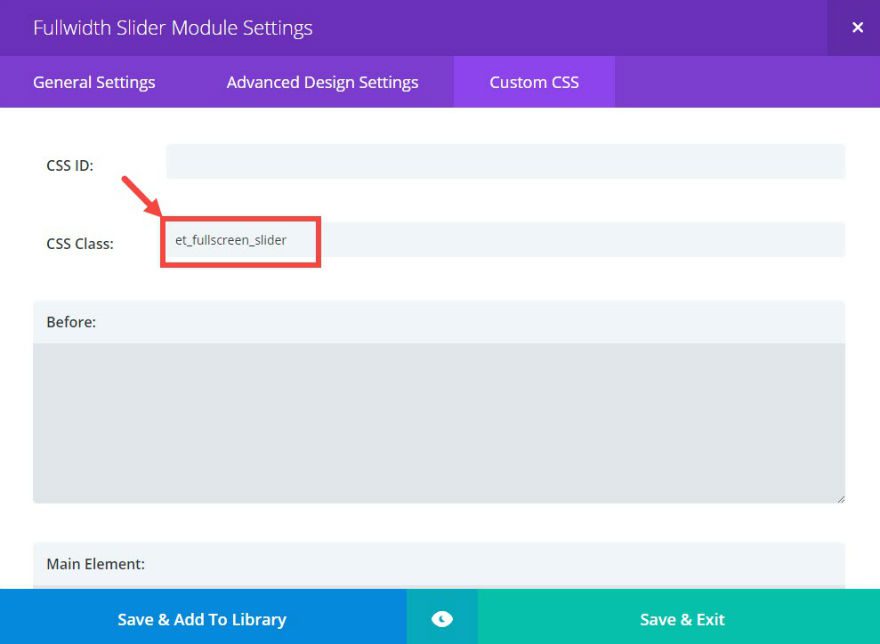This screenshot has width=880, height=644.
Task: Click the red arrow annotation
Action: (141, 196)
